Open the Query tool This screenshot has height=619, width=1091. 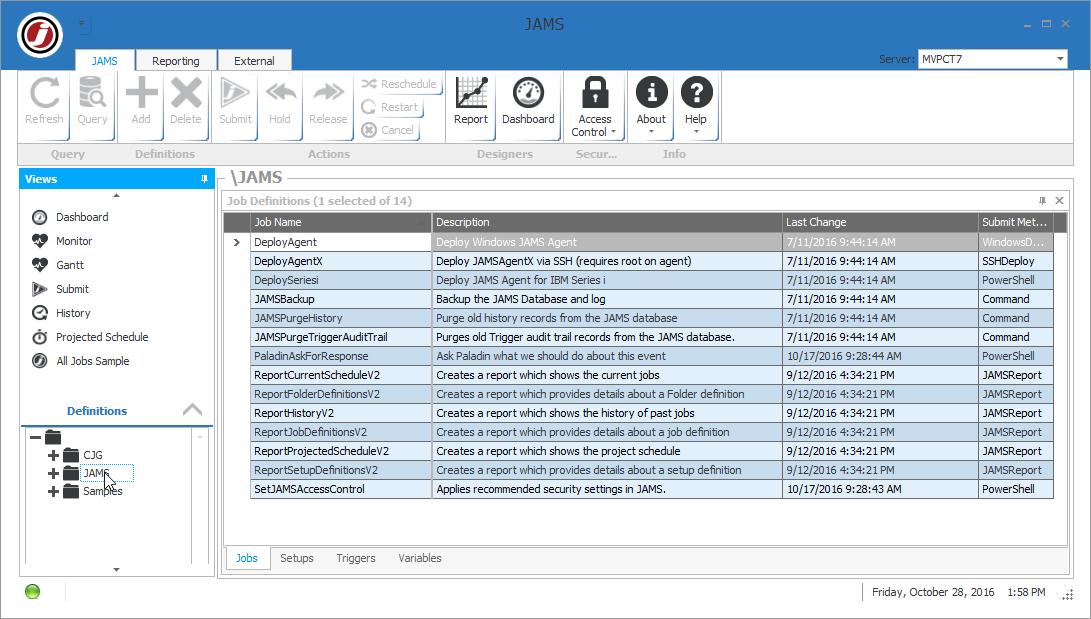(x=92, y=102)
